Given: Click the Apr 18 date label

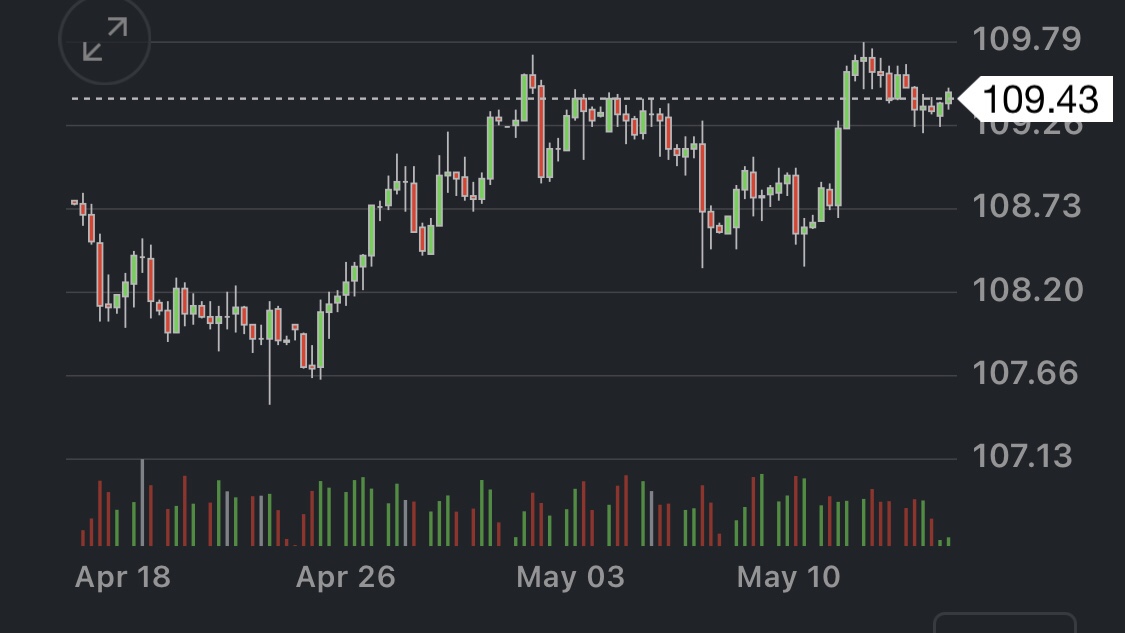Looking at the screenshot, I should 123,577.
